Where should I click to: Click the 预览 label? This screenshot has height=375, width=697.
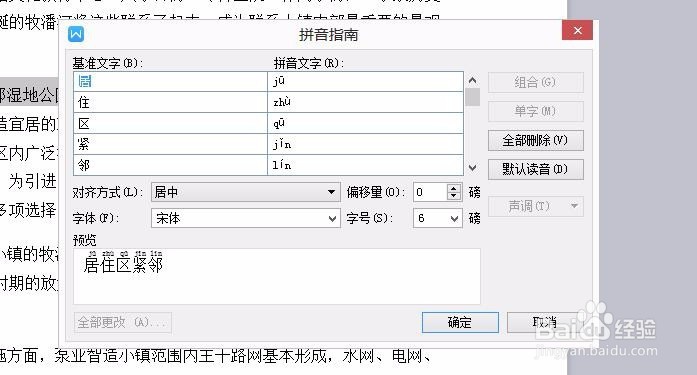coord(84,240)
